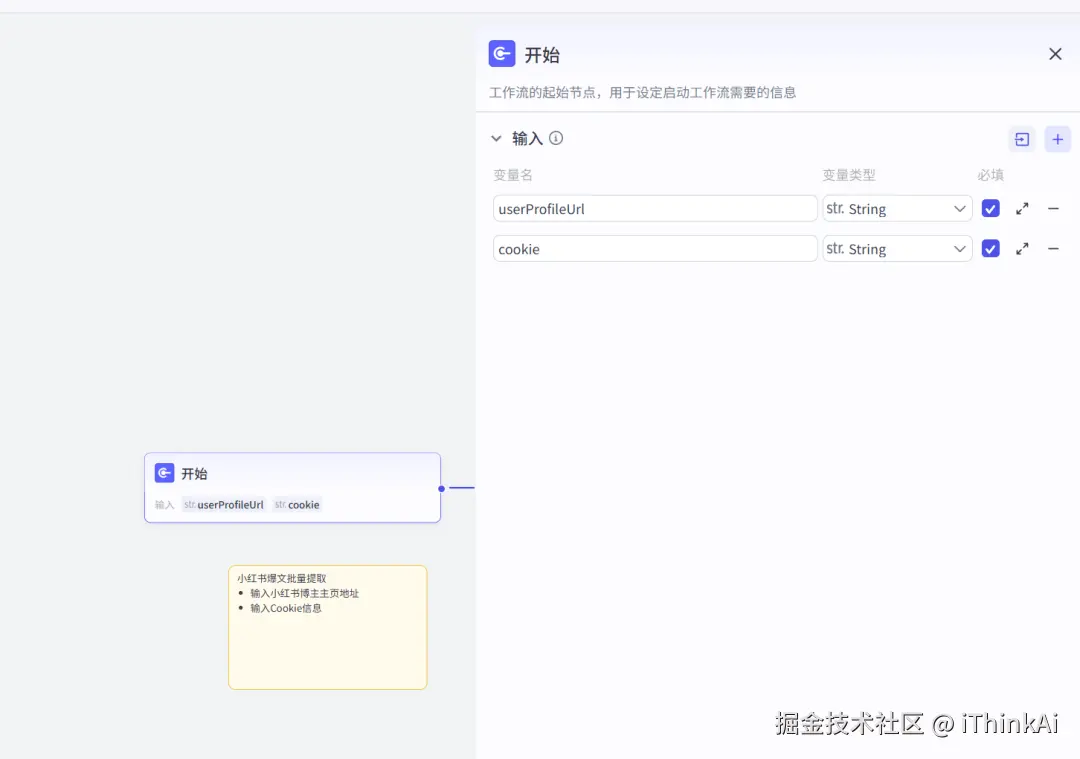Click the userProfileUrl tag in 开始 node
This screenshot has height=759, width=1080.
[x=224, y=505]
